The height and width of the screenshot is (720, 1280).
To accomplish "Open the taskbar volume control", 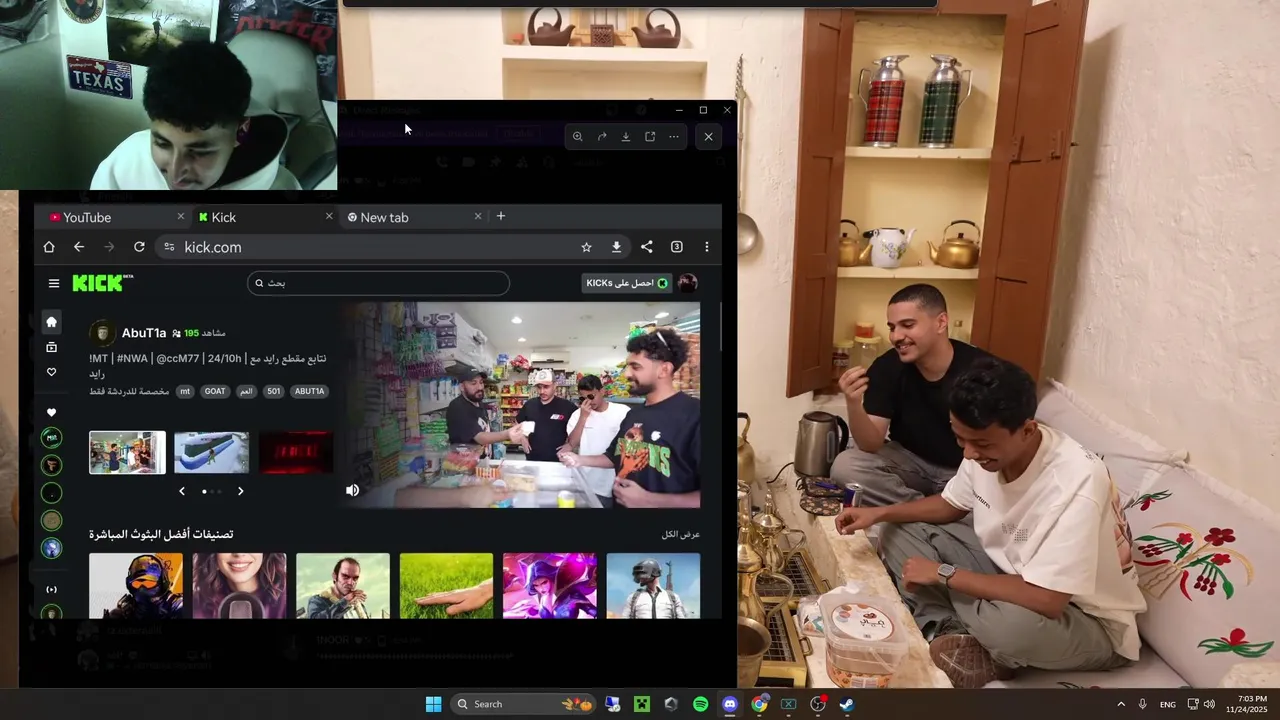I will coord(1209,704).
